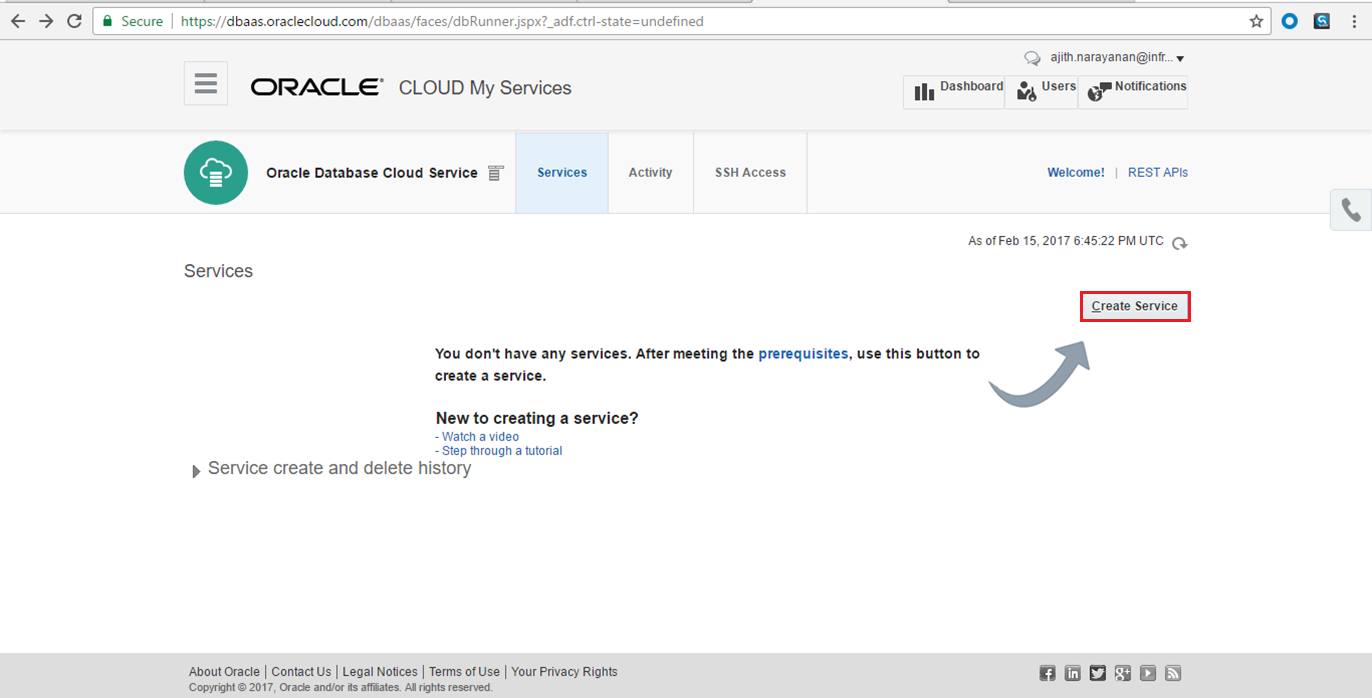
Task: Refresh the services timestamp
Action: pyautogui.click(x=1180, y=242)
